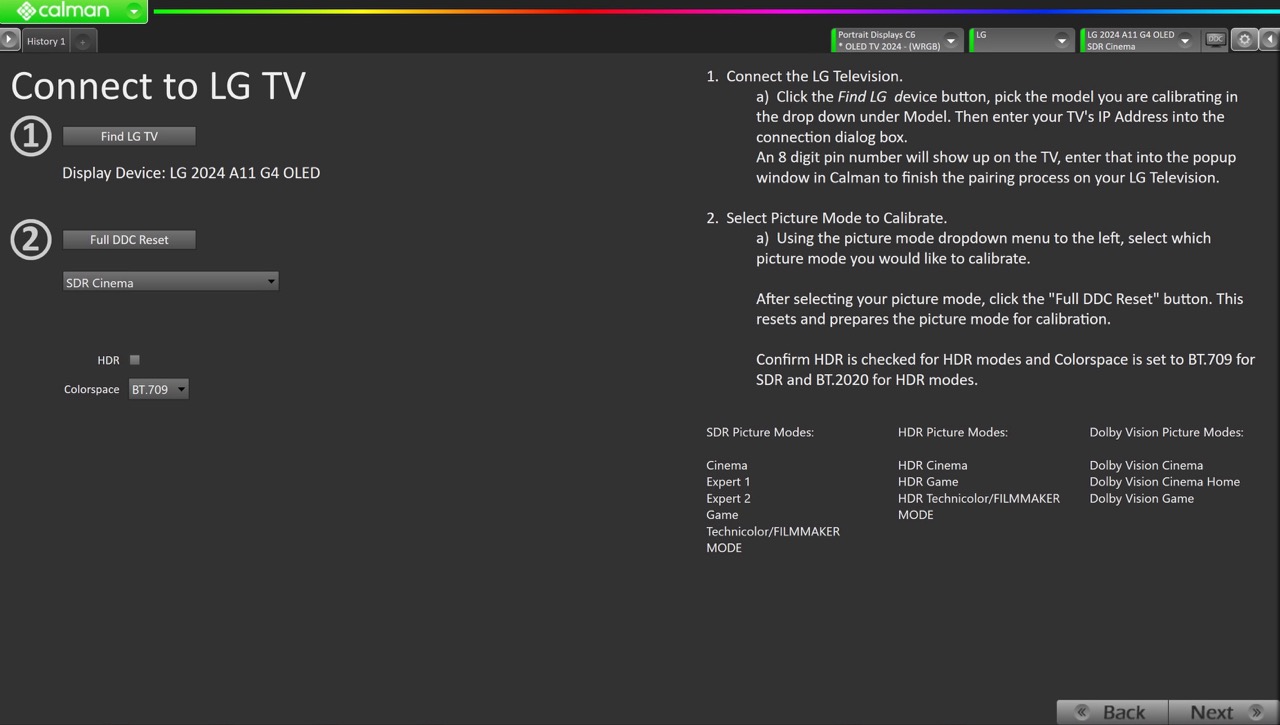Expand the left panel play arrow
This screenshot has width=1280, height=725.
pyautogui.click(x=9, y=40)
